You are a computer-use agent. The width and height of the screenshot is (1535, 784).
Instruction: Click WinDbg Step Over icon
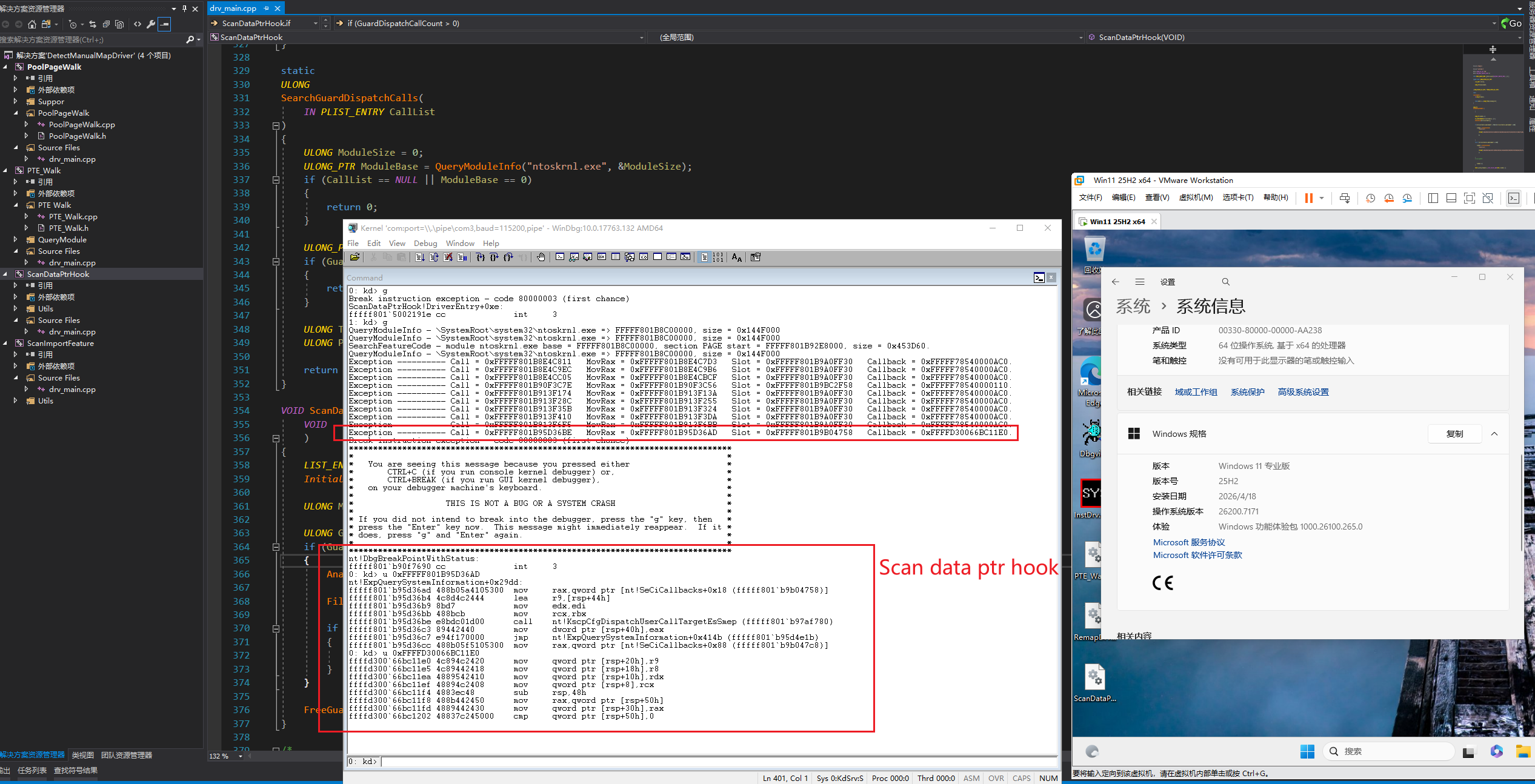[494, 257]
